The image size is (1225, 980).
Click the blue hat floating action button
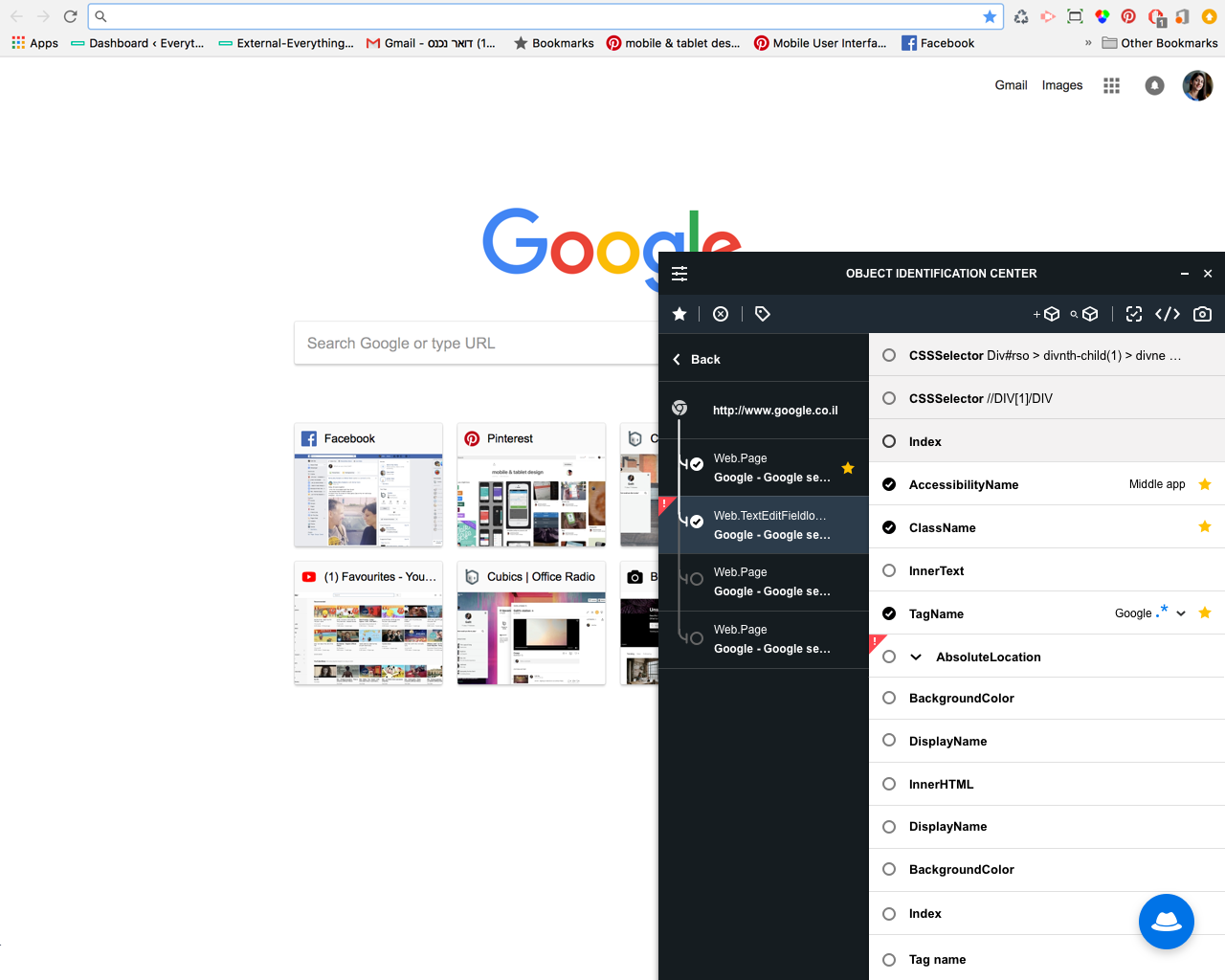tap(1167, 922)
